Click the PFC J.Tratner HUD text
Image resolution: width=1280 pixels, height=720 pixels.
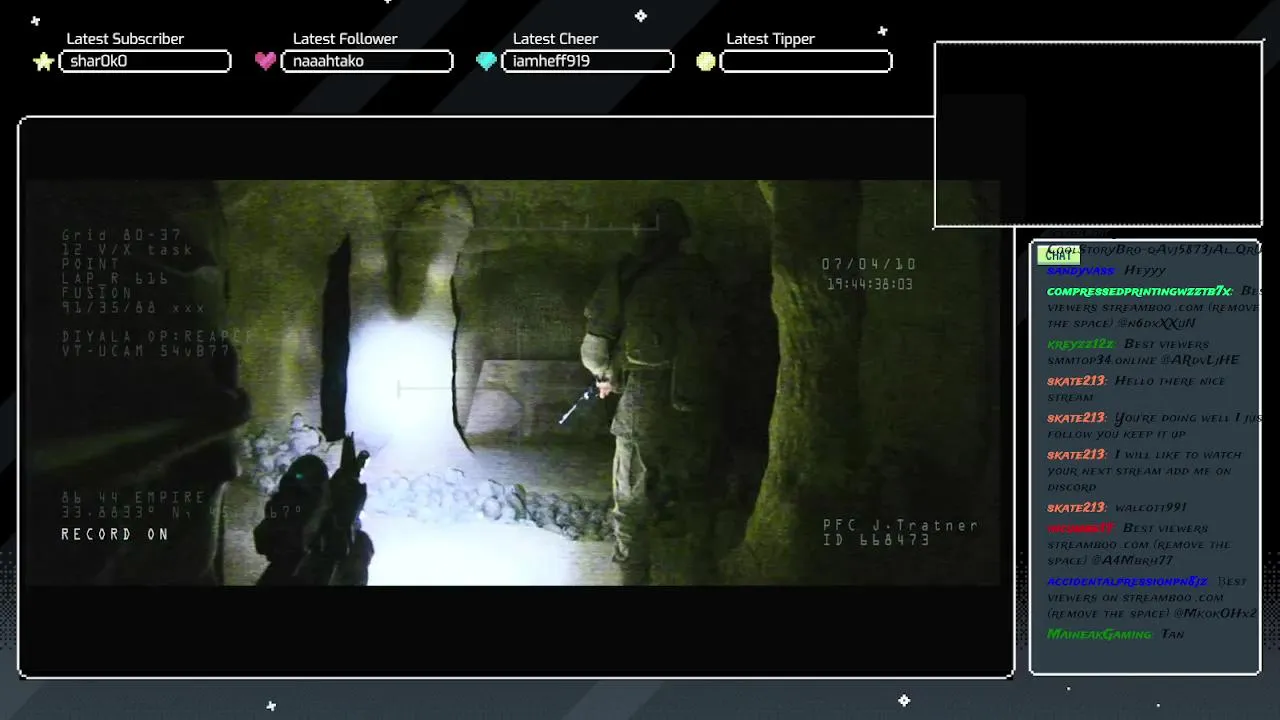tap(900, 525)
